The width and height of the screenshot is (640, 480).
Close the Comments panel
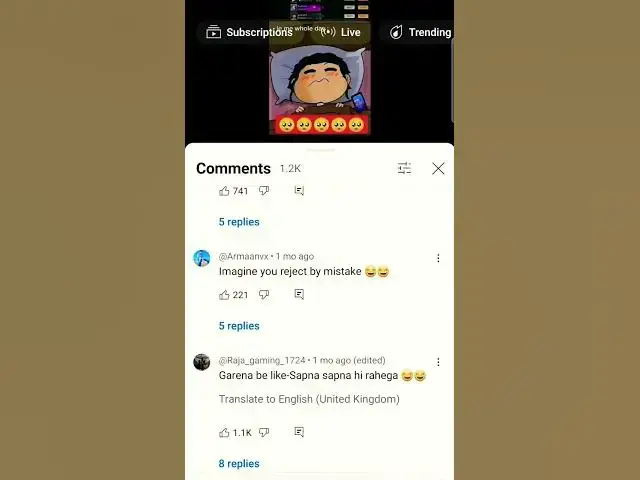tap(438, 168)
